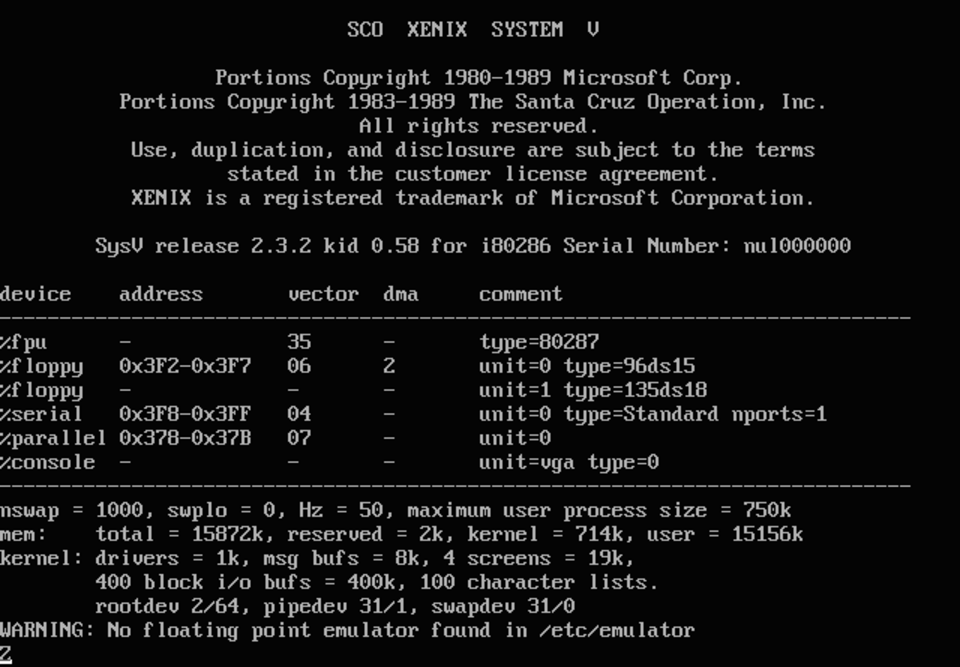Select the unit=vga type=0 comment
960x667 pixels.
tap(569, 462)
